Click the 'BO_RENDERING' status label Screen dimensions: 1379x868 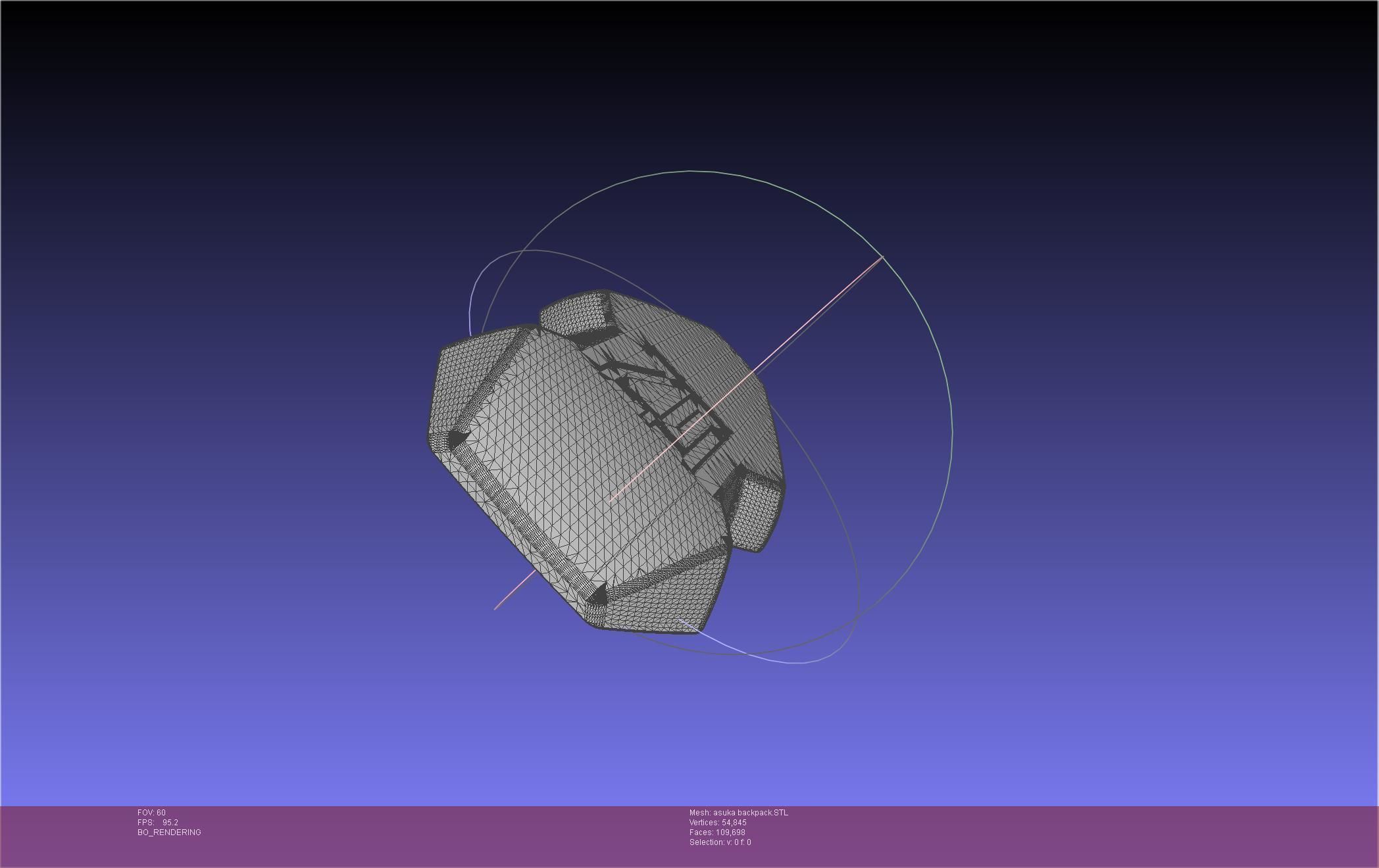click(169, 832)
